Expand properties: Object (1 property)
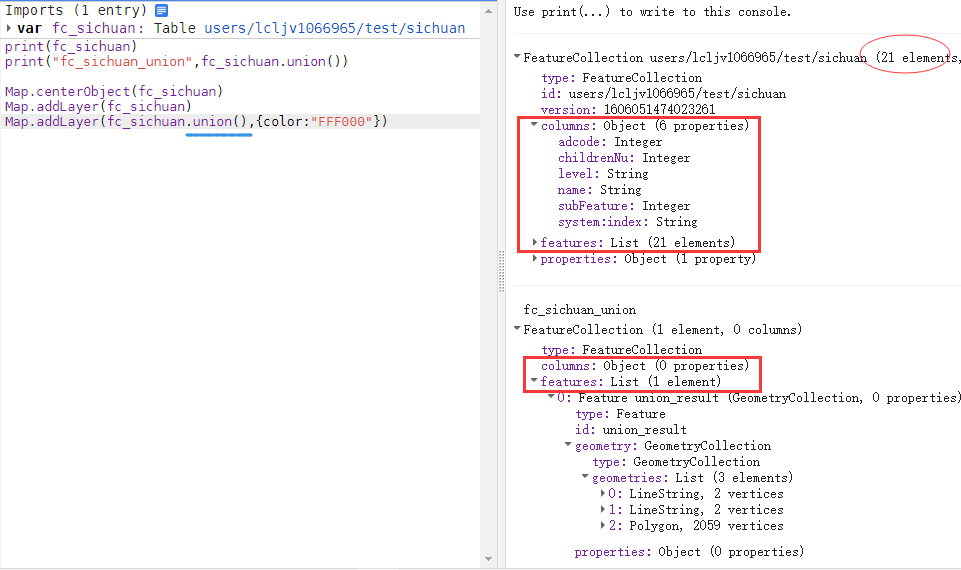This screenshot has height=570, width=961. tap(534, 259)
